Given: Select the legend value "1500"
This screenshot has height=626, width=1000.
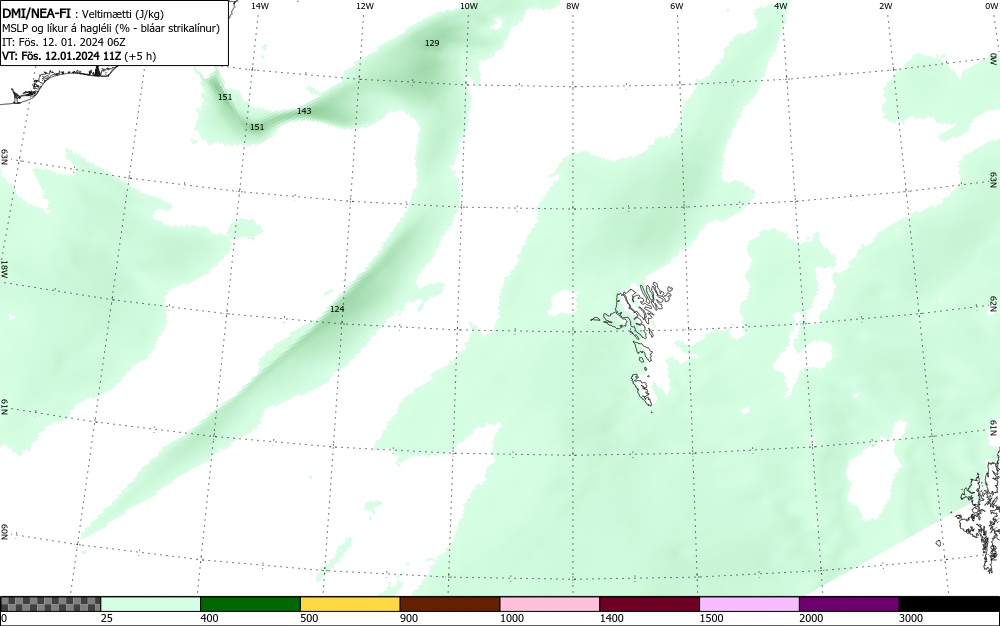Looking at the screenshot, I should tap(711, 618).
